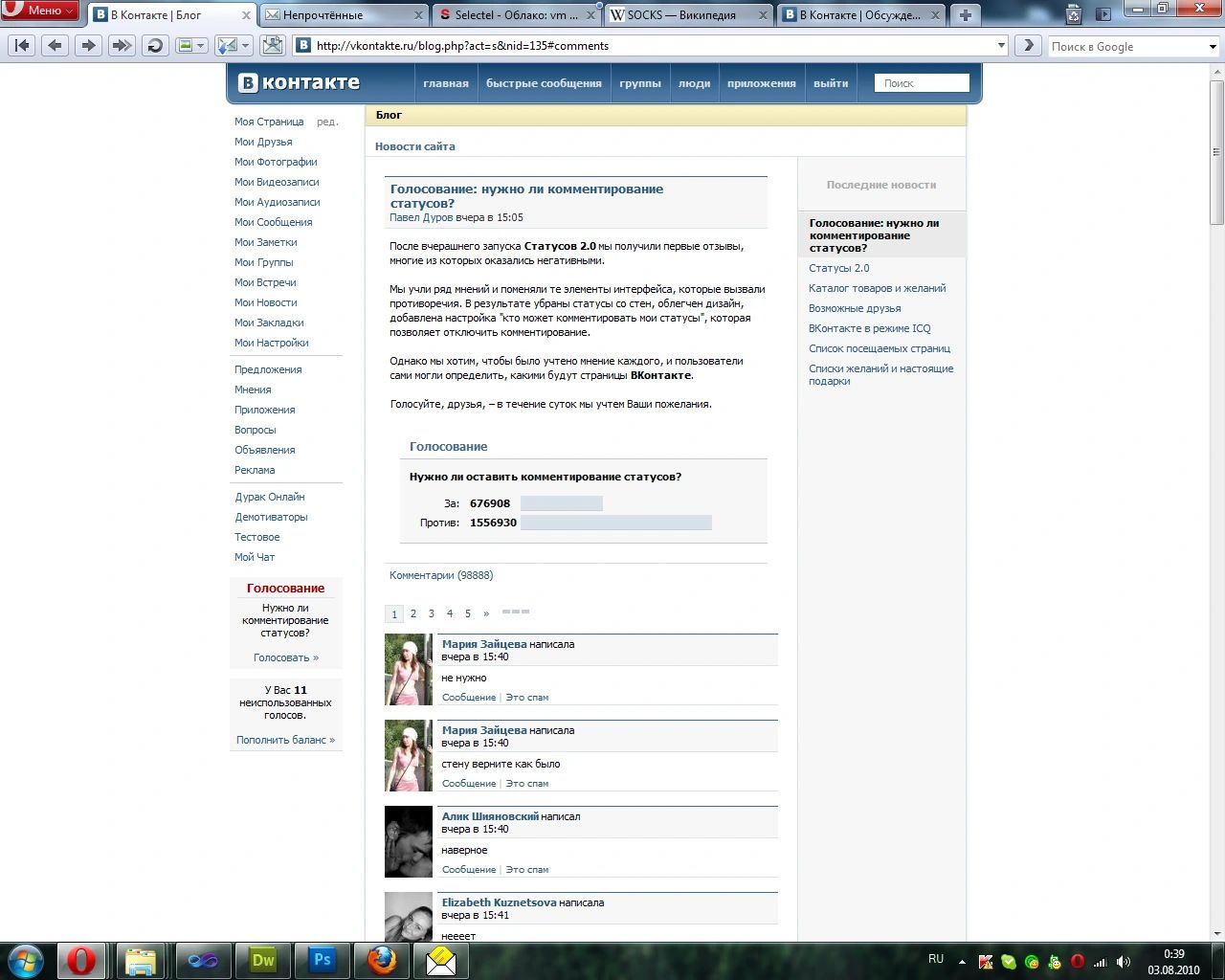The image size is (1225, 980).
Task: Click the Fast Forward double-arrow button
Action: point(121,45)
